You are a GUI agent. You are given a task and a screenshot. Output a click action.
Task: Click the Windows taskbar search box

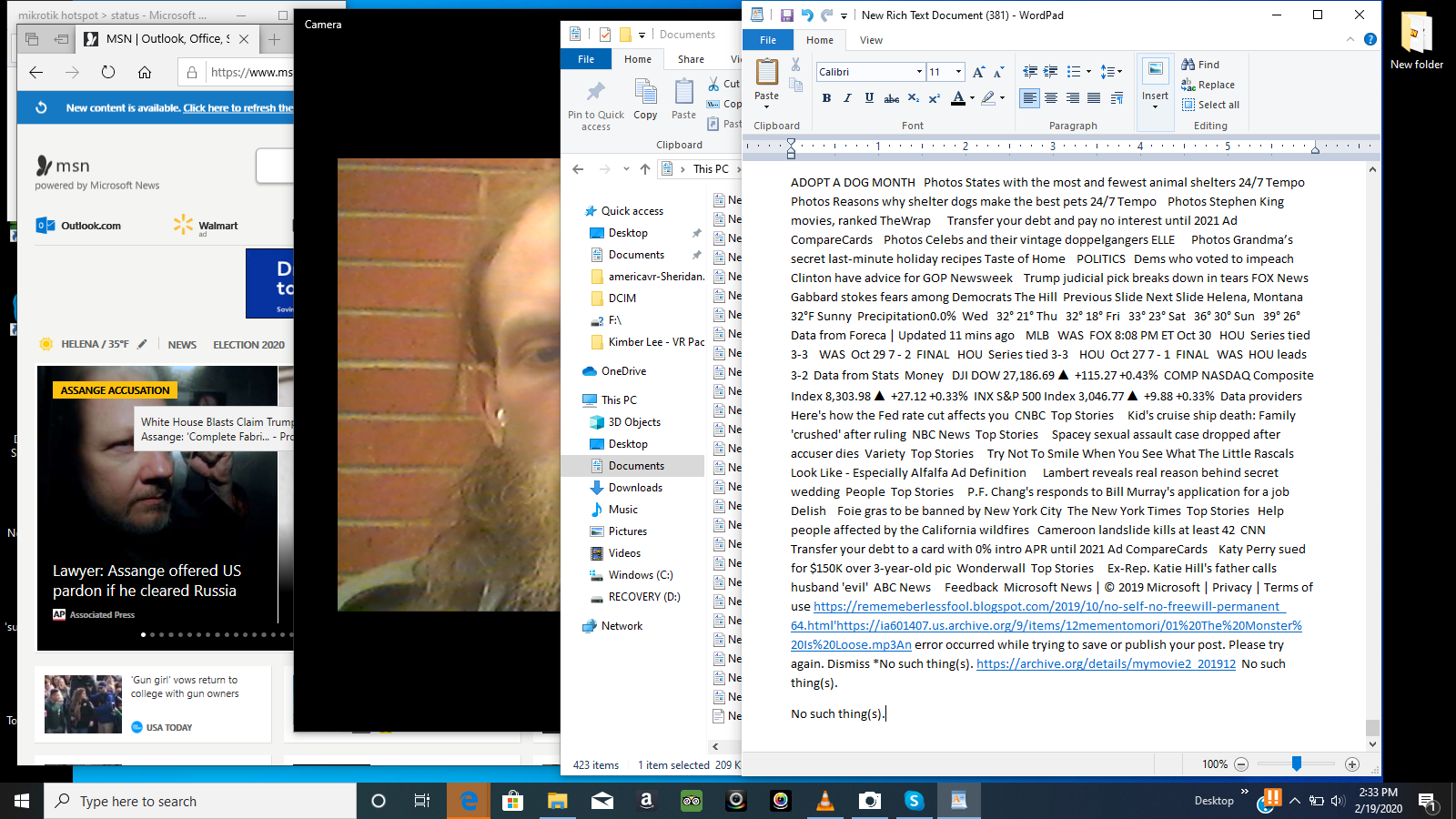(200, 801)
